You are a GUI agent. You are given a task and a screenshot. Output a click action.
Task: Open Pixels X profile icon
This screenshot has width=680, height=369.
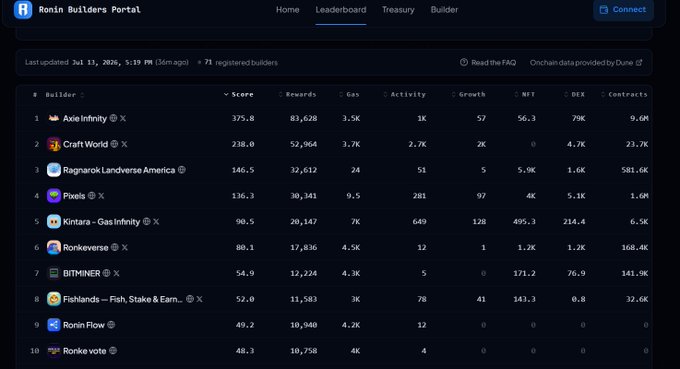coord(101,196)
